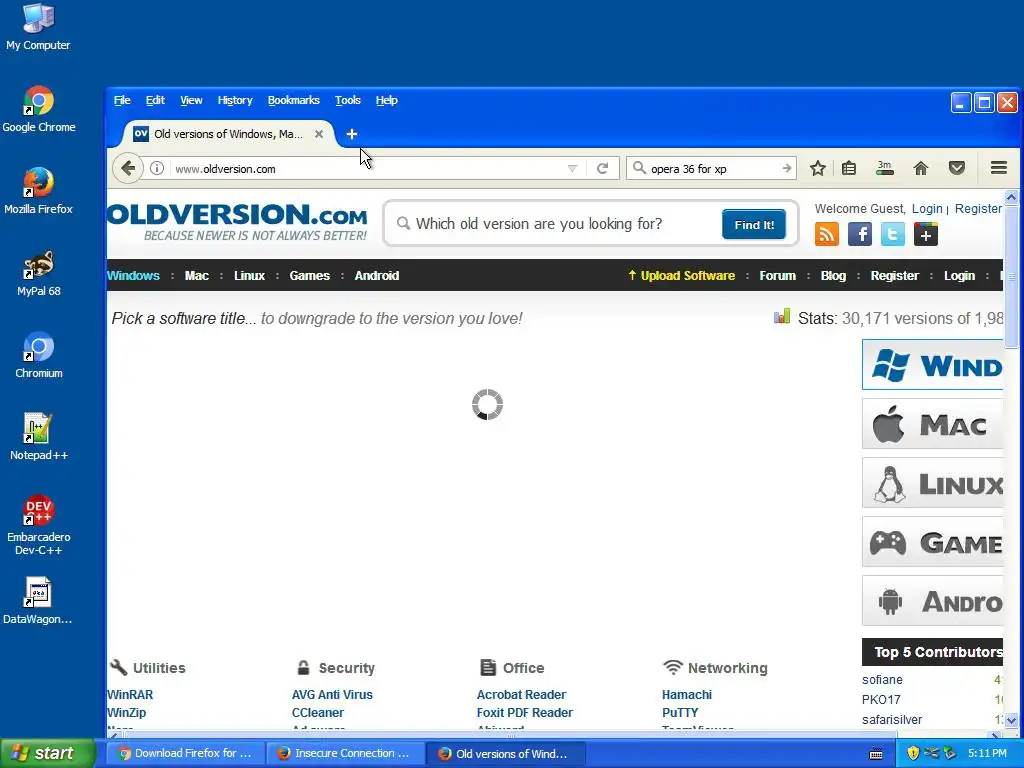Go to Firefox home page icon
Image resolution: width=1024 pixels, height=768 pixels.
(x=921, y=168)
